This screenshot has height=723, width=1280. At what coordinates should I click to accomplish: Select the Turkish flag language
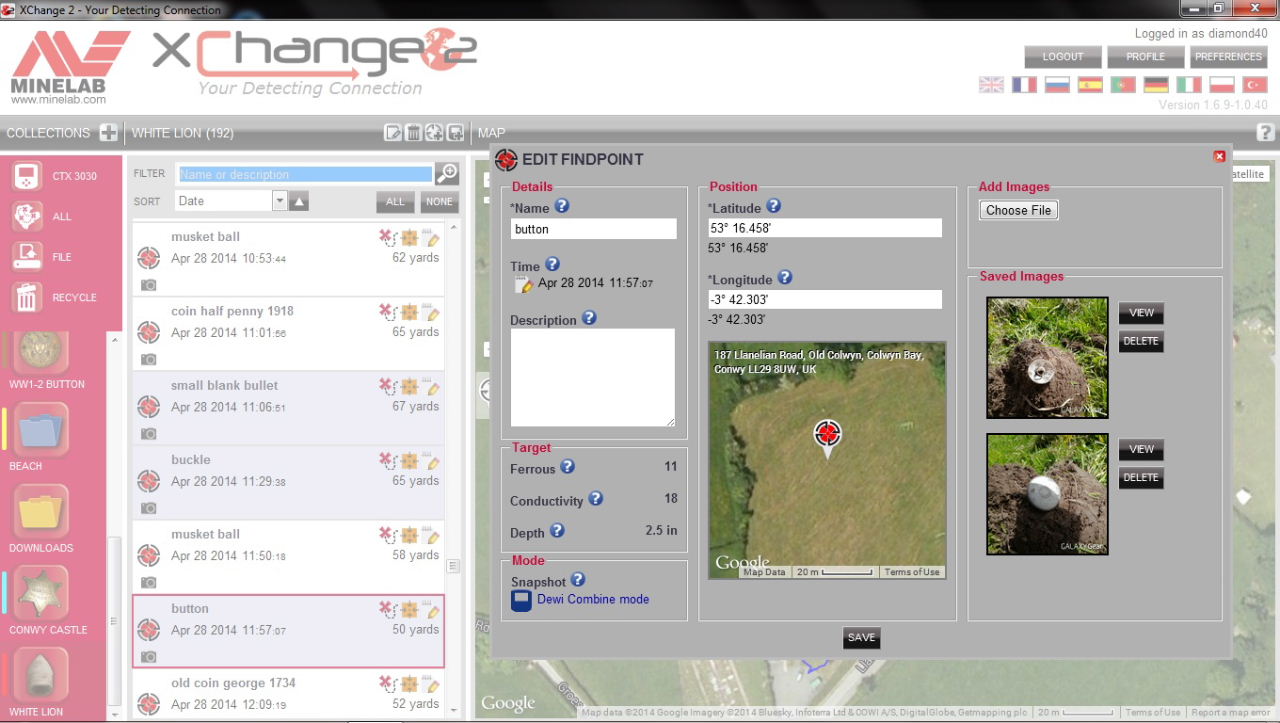[x=1255, y=85]
